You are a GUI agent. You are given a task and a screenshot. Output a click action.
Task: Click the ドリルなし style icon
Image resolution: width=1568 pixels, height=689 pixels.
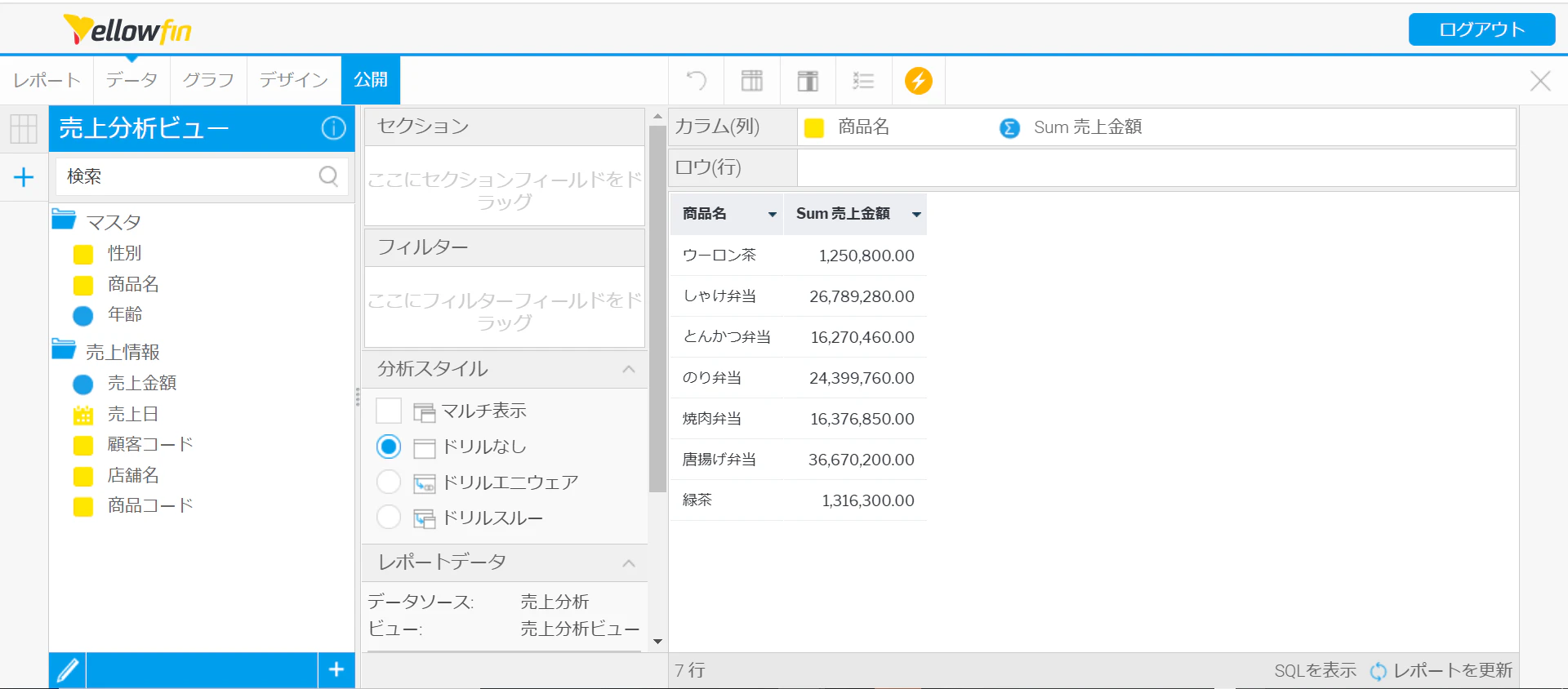tap(425, 447)
